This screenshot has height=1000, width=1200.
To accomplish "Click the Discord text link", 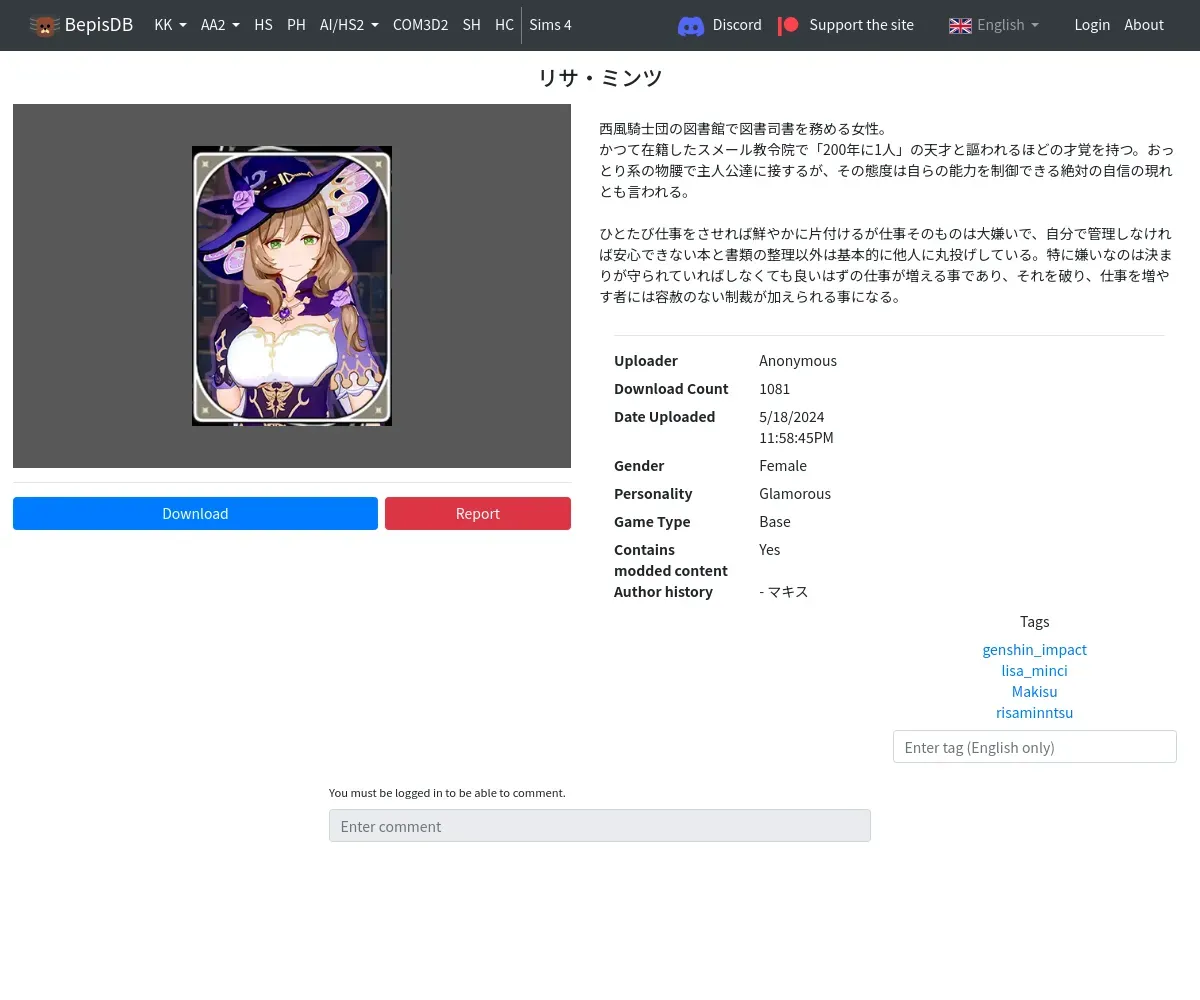I will tap(737, 25).
